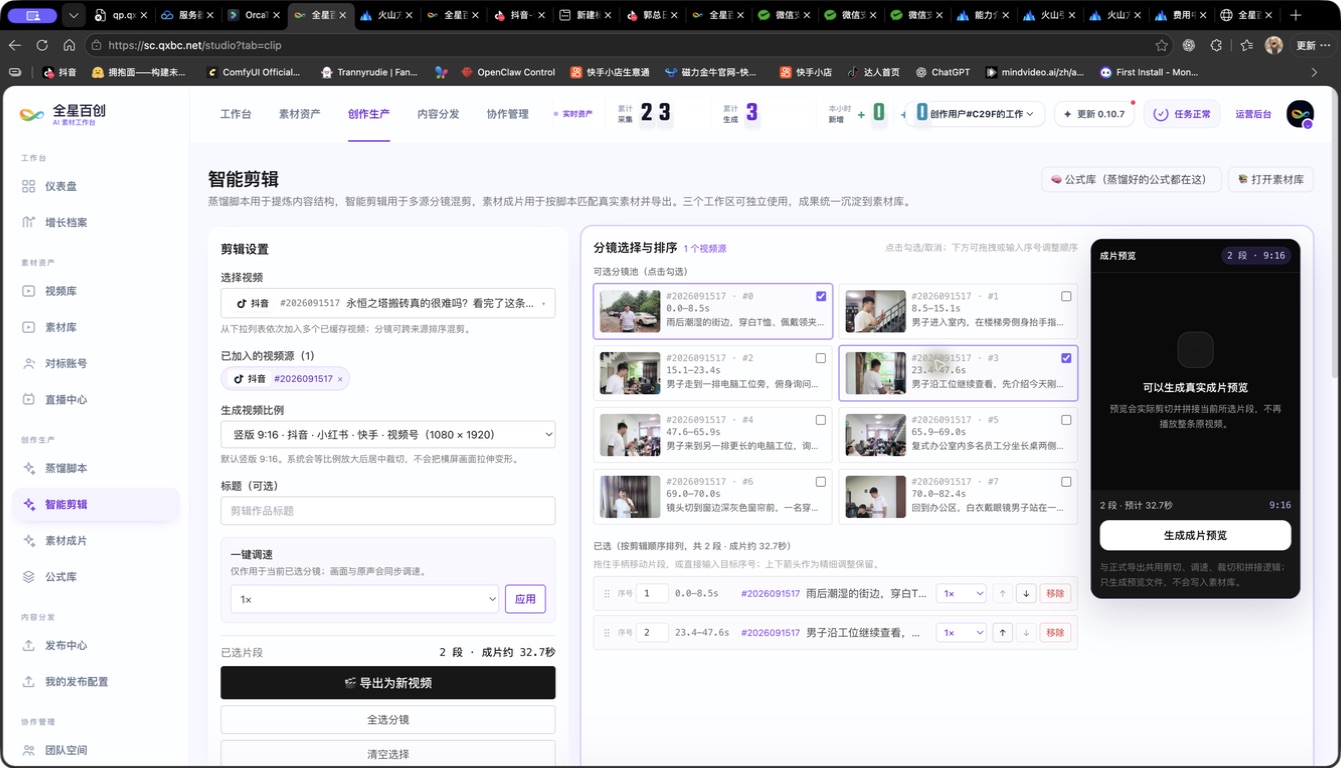
Task: Click 导出为新视频 button
Action: [388, 683]
